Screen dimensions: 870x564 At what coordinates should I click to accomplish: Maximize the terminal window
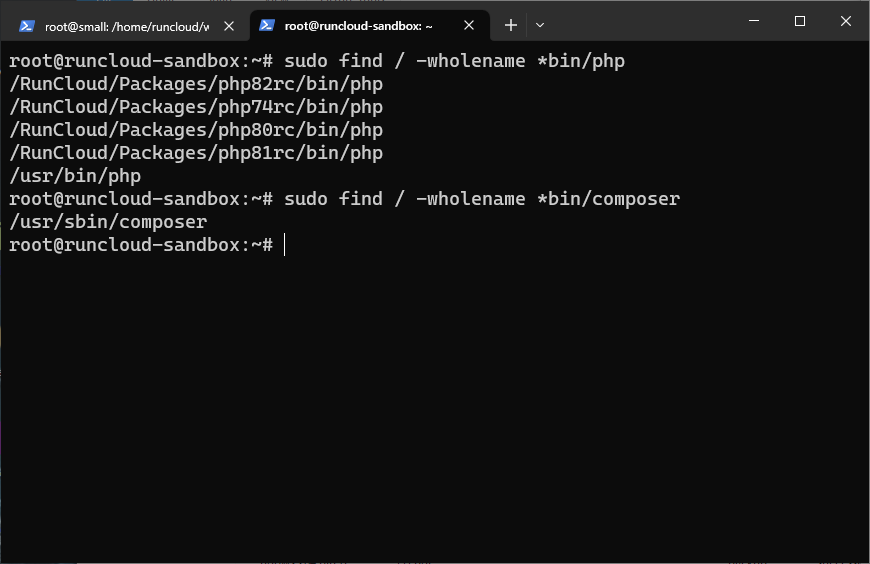pyautogui.click(x=800, y=21)
